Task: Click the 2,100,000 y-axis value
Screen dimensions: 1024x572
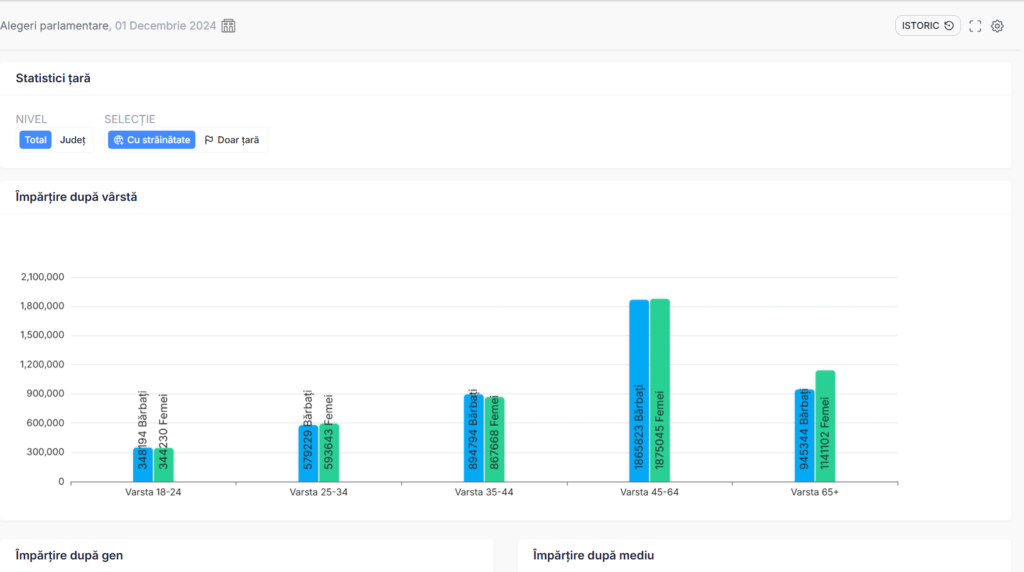Action: tap(42, 277)
